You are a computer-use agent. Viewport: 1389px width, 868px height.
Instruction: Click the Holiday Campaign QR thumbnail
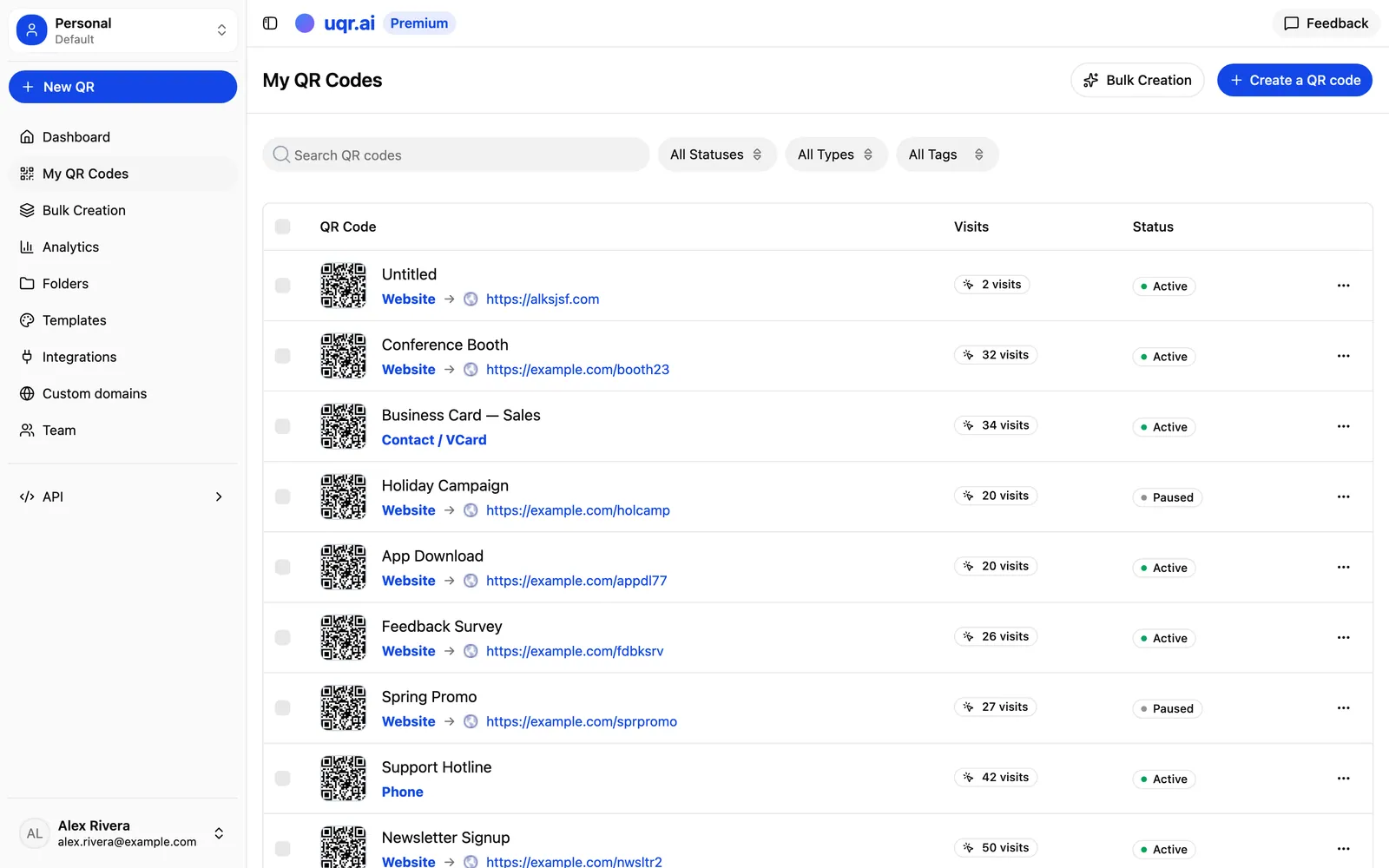[x=344, y=496]
